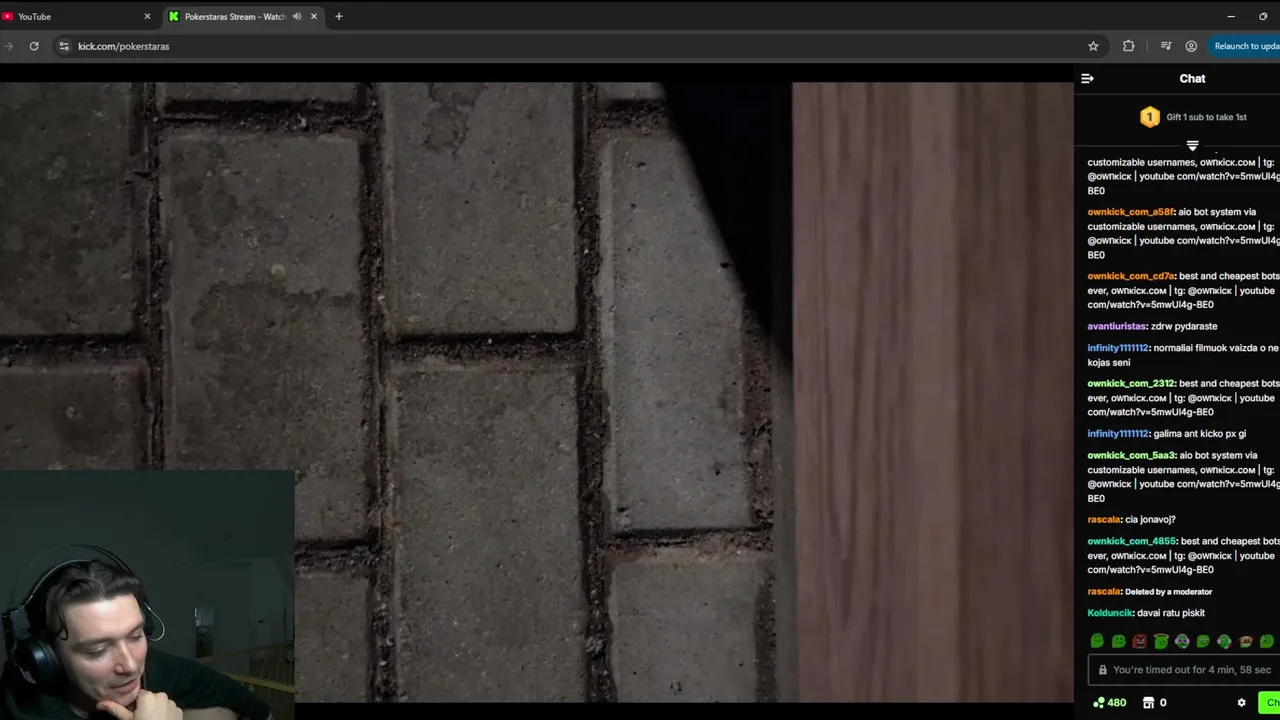Insert the brown monkey-like emote
This screenshot has height=720, width=1280.
click(1246, 642)
